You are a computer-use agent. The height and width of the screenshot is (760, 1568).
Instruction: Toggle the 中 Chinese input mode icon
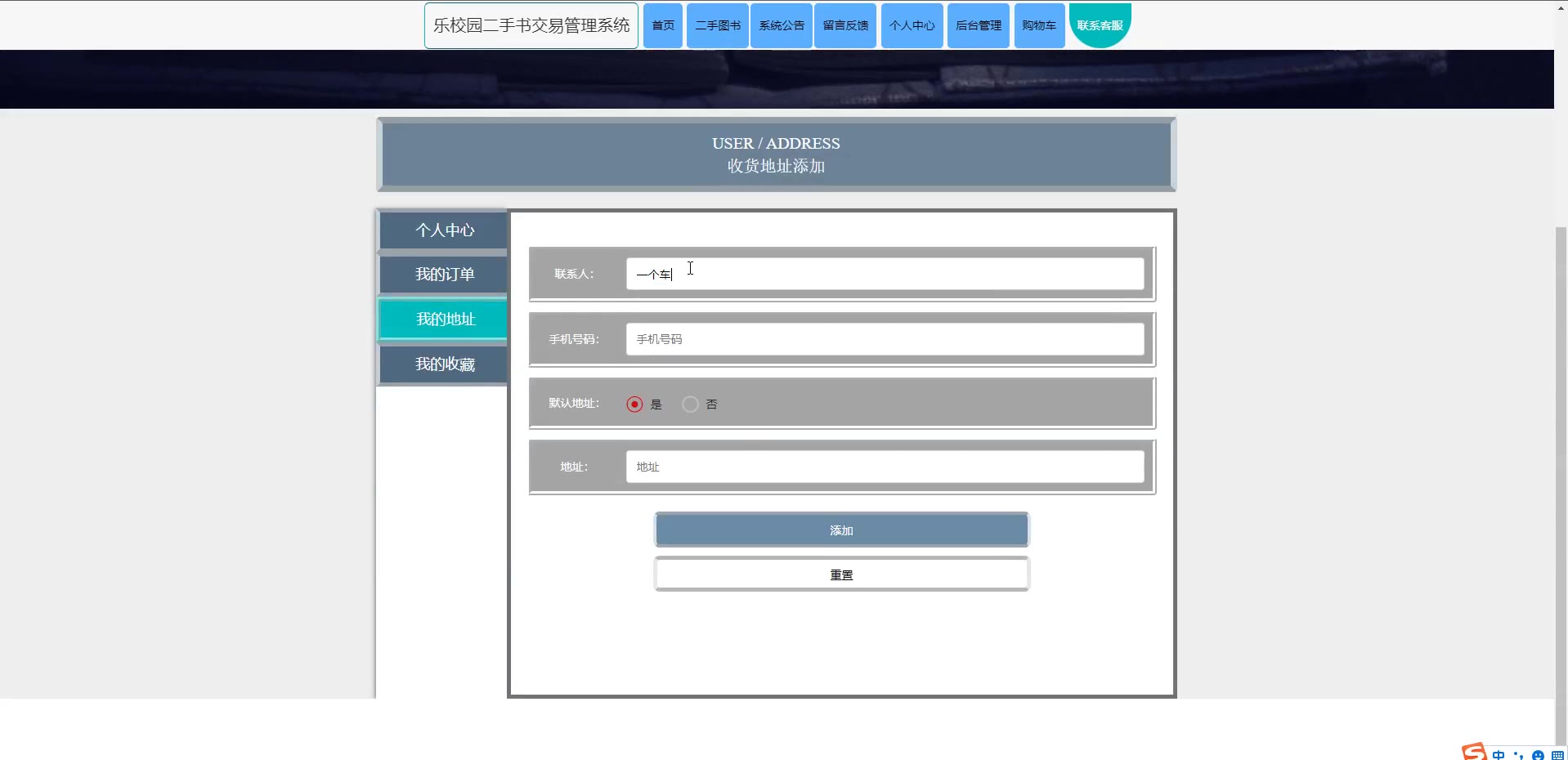point(1499,755)
